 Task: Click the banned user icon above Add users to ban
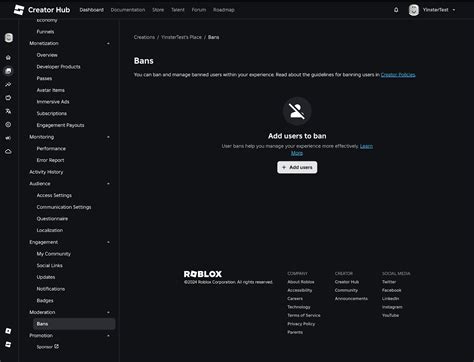point(297,111)
